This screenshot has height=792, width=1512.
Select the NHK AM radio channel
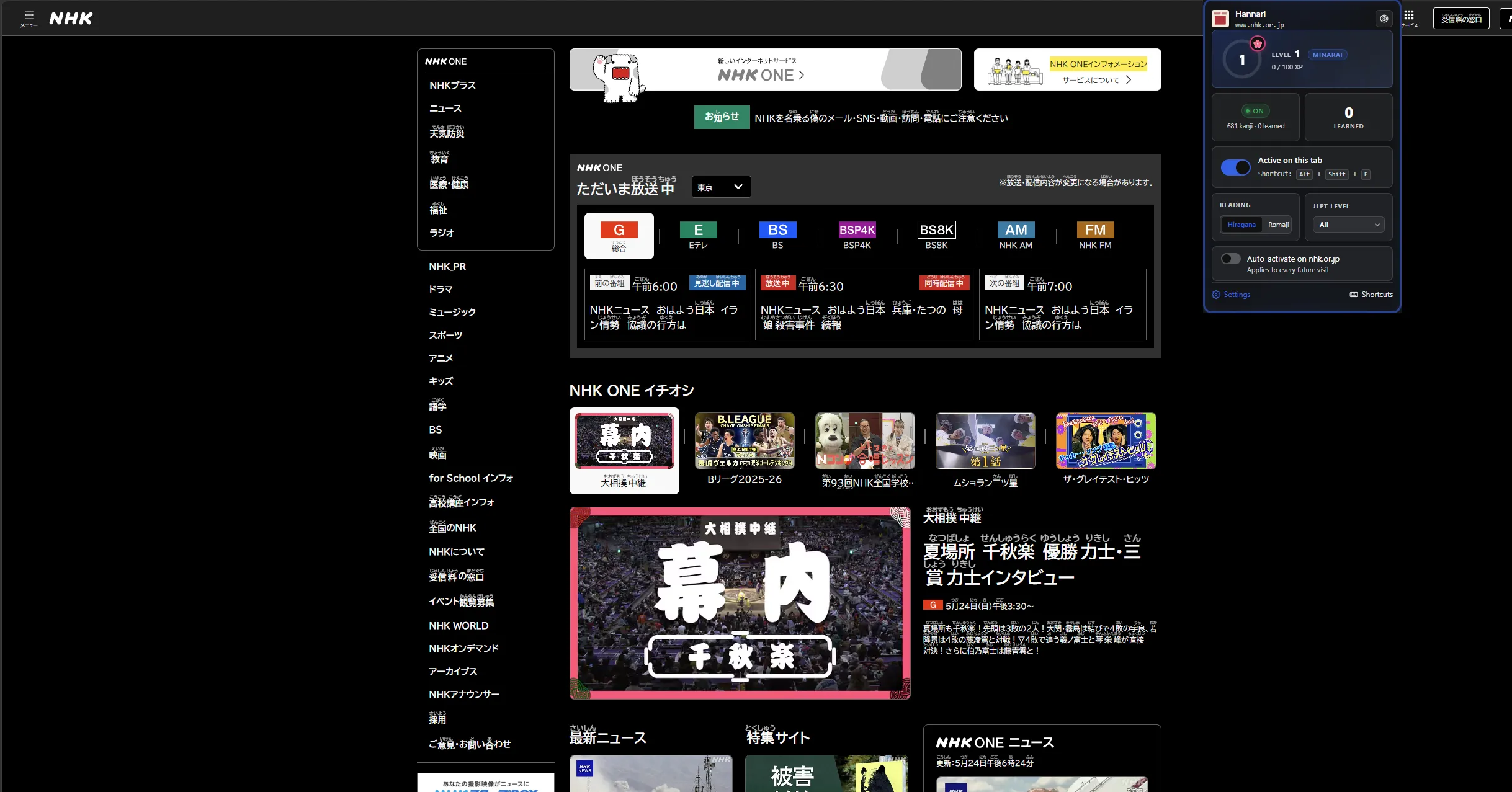click(x=1016, y=236)
